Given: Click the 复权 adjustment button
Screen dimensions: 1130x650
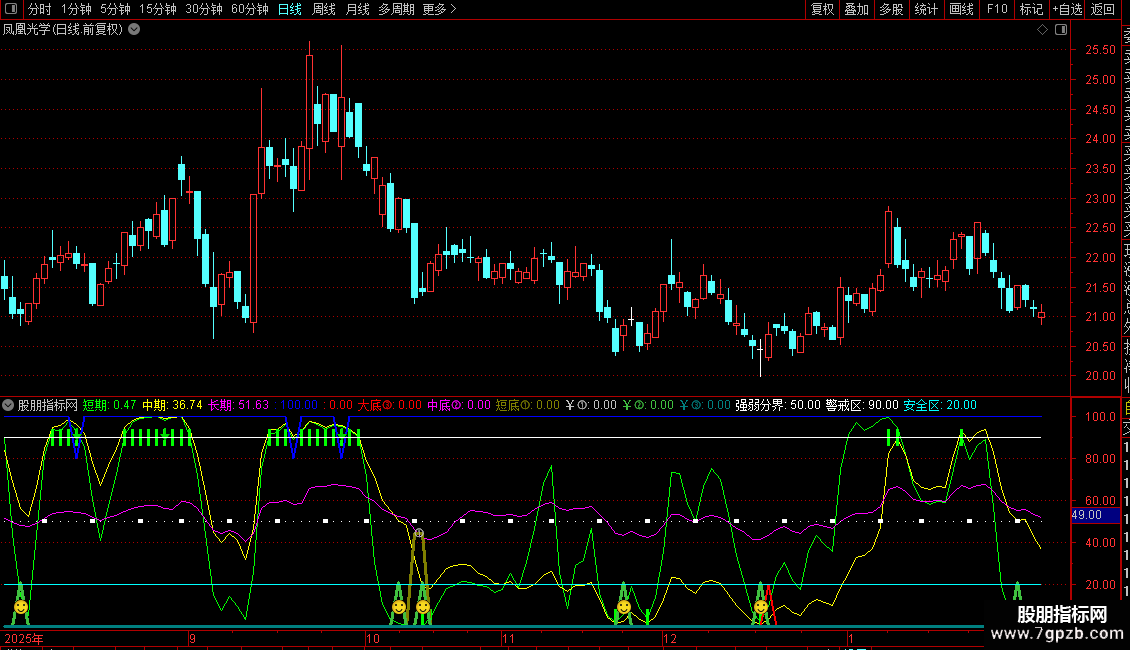Looking at the screenshot, I should tap(822, 10).
